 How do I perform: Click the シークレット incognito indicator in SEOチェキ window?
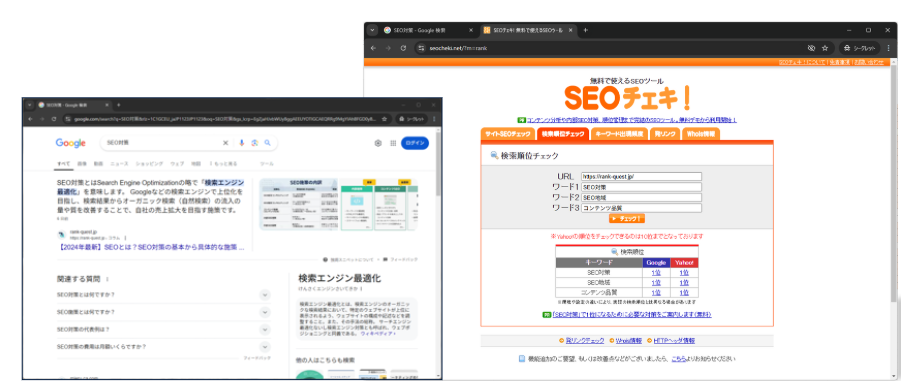point(860,48)
